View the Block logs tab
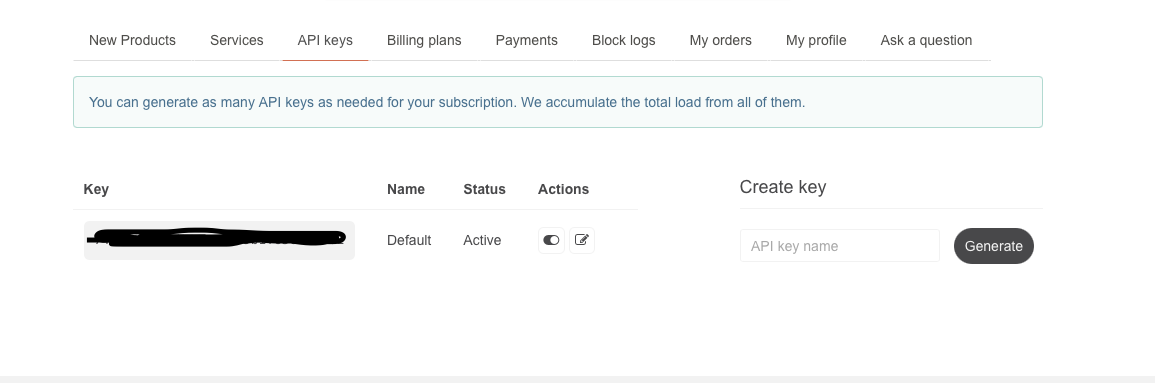This screenshot has width=1155, height=383. pos(624,41)
